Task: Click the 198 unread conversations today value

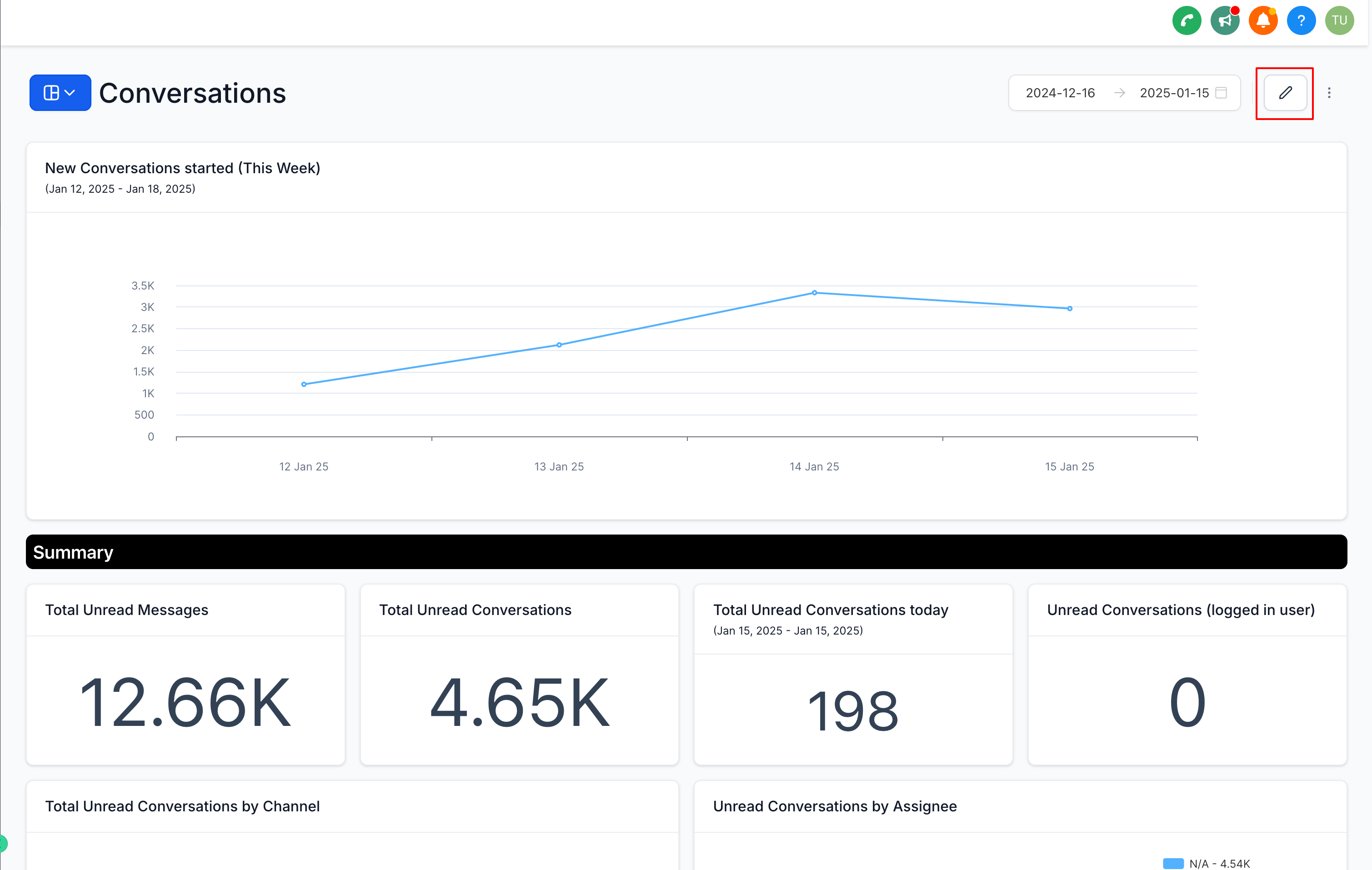Action: point(852,710)
